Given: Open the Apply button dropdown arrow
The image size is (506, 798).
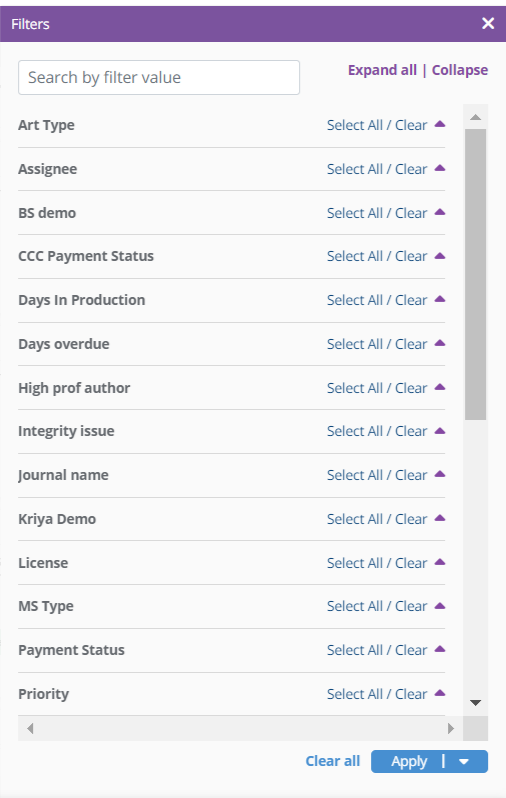Looking at the screenshot, I should 464,761.
